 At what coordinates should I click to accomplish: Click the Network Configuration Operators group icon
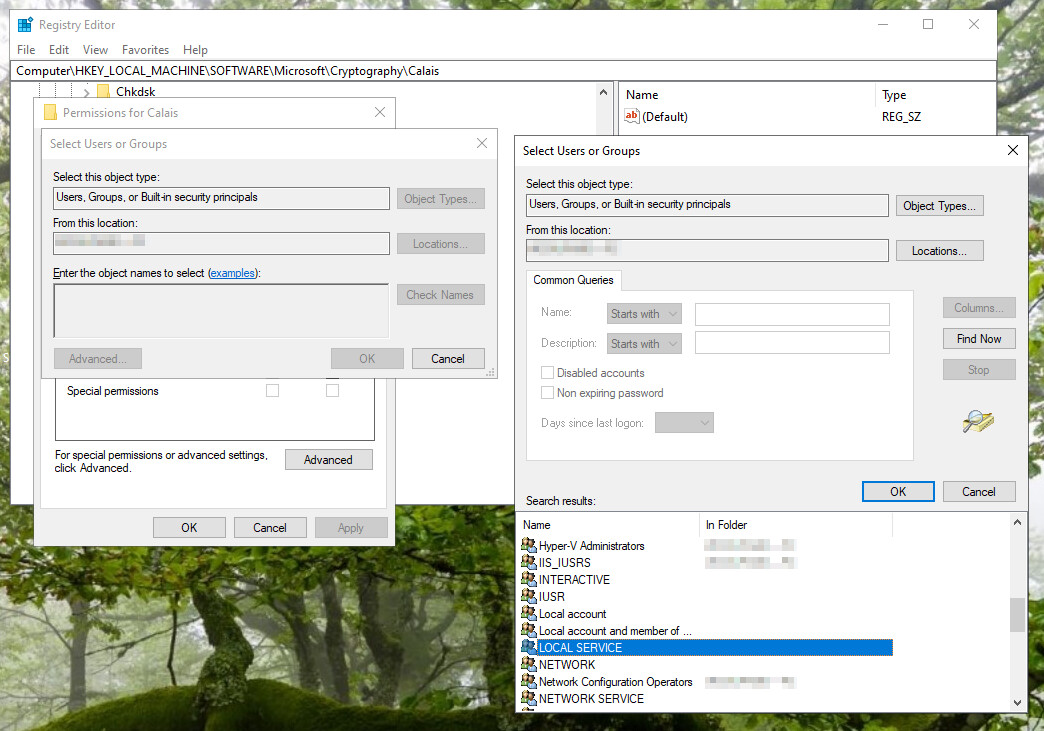coord(529,681)
